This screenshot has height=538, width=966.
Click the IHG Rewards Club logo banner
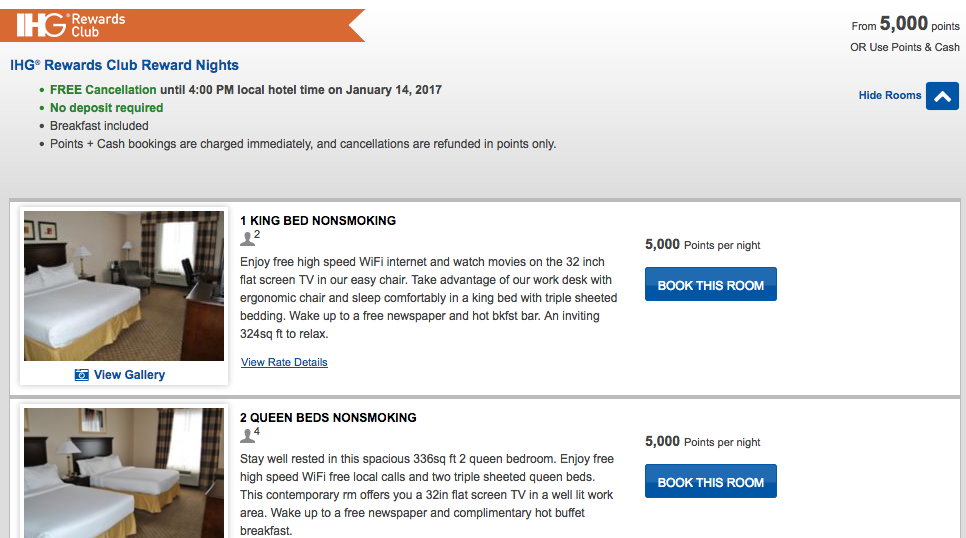coord(180,25)
